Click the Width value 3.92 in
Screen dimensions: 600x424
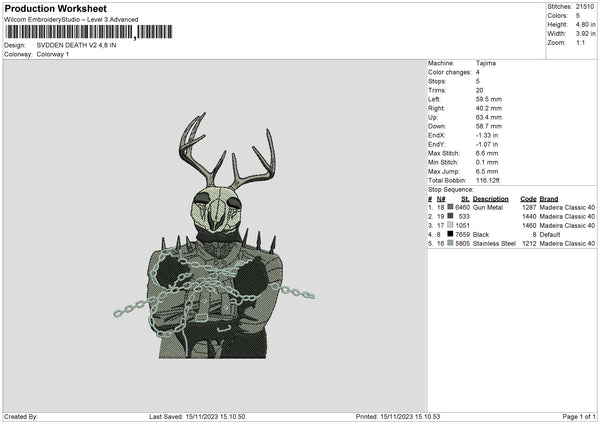click(x=585, y=34)
